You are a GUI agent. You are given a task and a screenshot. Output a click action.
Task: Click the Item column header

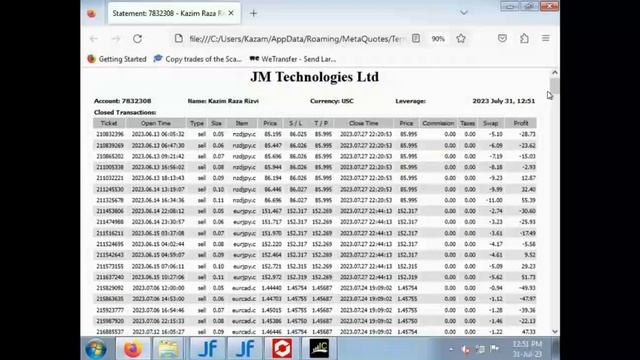pos(242,123)
